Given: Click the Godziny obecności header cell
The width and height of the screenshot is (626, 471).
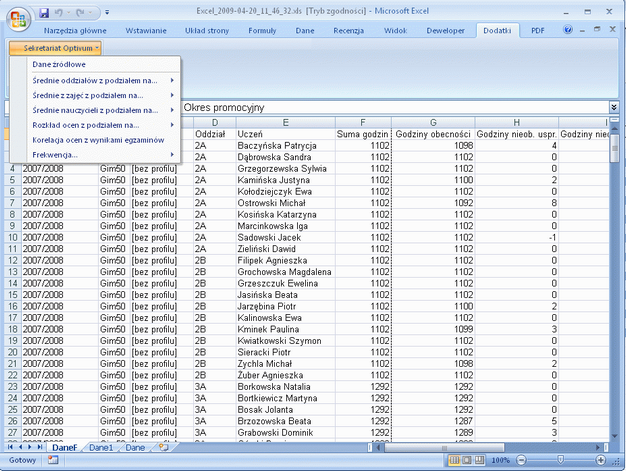Looking at the screenshot, I should coord(433,134).
